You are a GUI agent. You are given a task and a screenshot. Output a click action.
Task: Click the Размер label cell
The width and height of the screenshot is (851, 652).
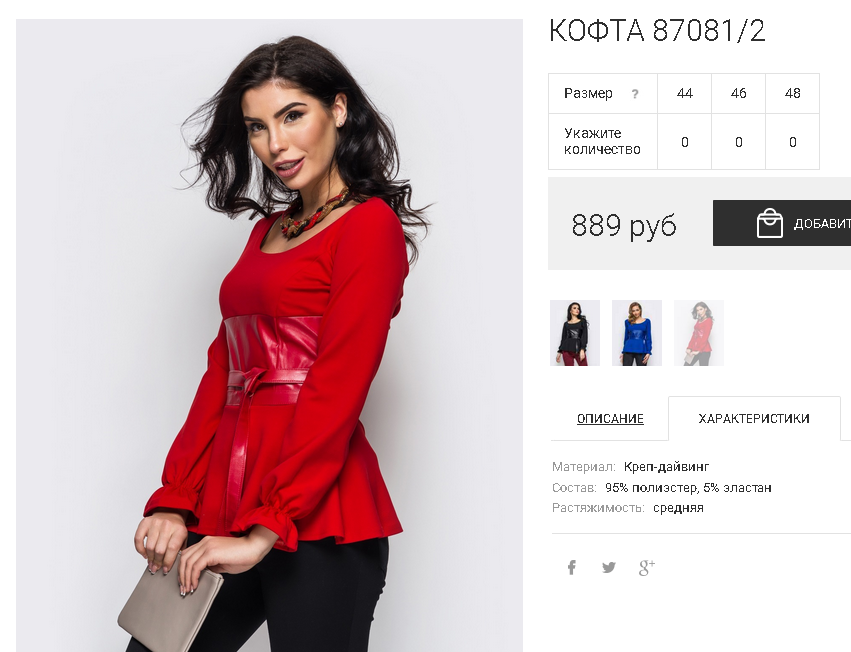(603, 93)
